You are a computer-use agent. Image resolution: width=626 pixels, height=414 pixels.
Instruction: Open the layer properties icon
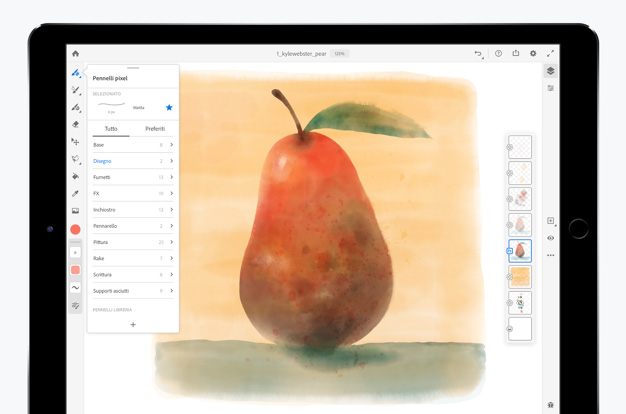point(551,88)
